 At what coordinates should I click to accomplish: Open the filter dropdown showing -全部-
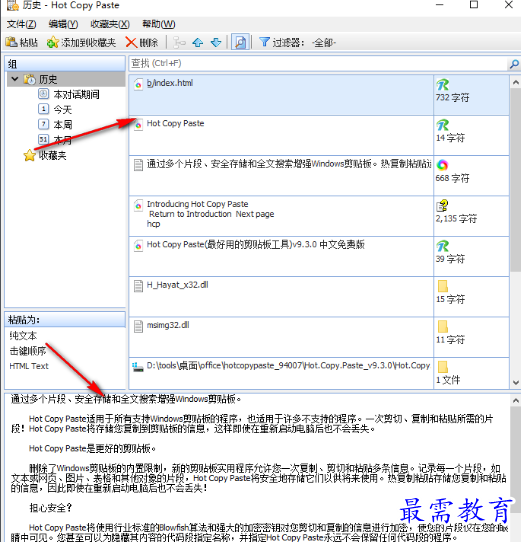pyautogui.click(x=324, y=43)
